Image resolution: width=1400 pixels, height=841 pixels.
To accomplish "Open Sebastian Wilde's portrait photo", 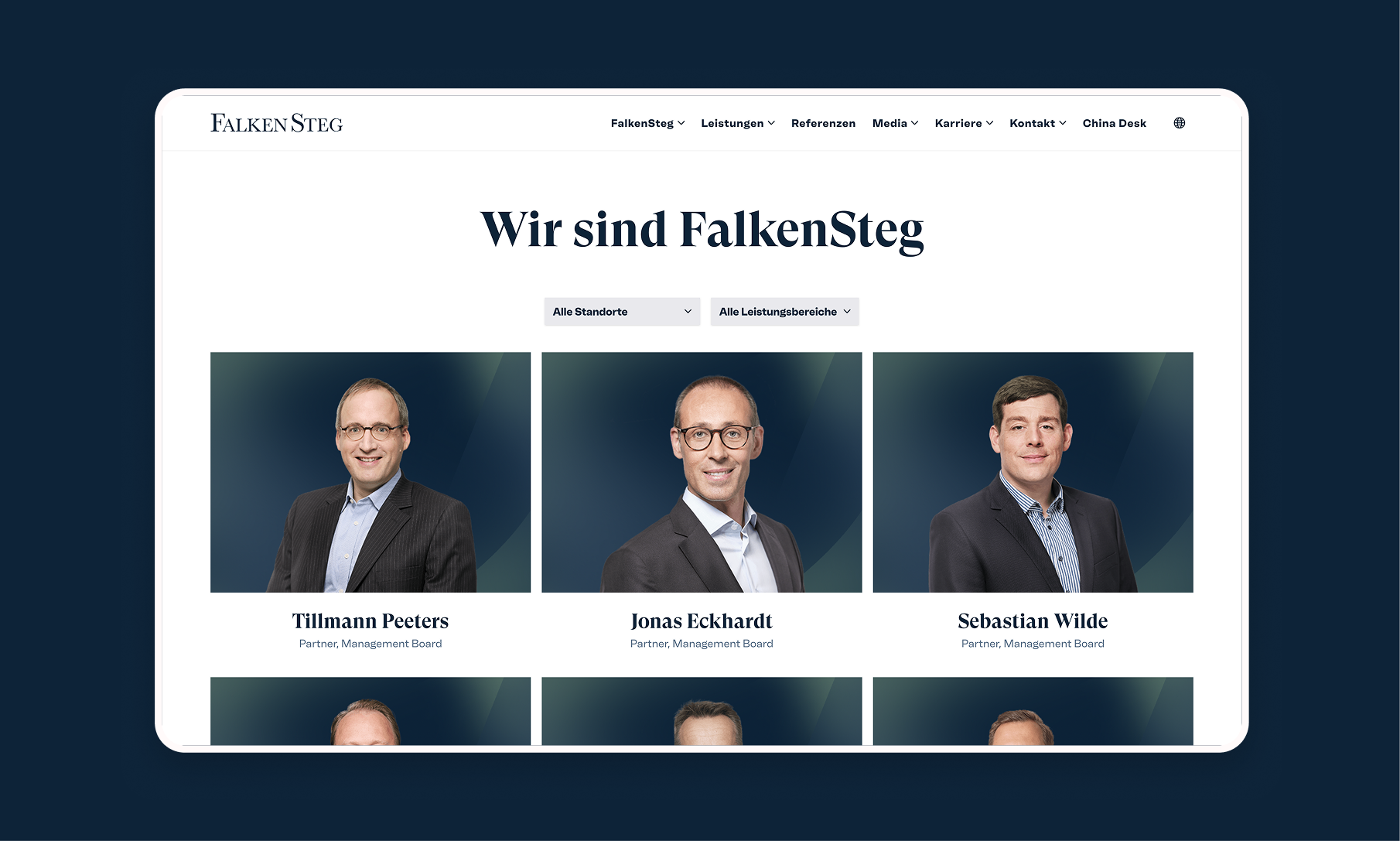I will (1033, 473).
